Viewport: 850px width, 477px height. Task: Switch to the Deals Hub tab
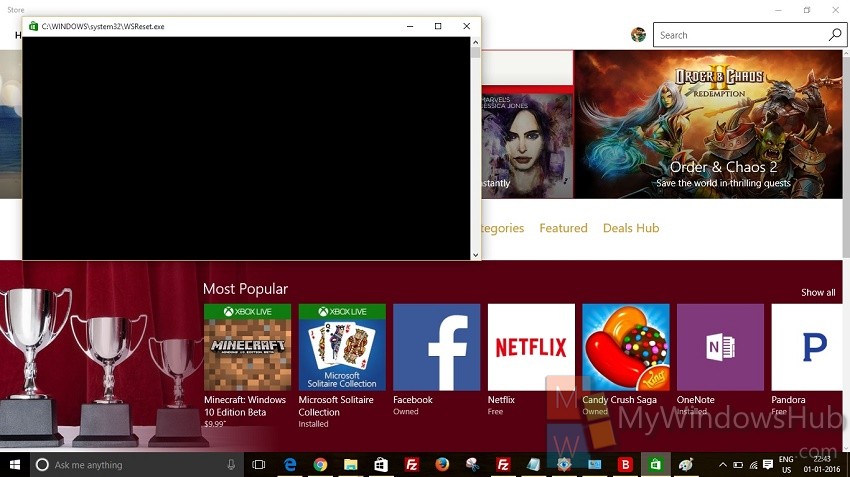pyautogui.click(x=631, y=228)
